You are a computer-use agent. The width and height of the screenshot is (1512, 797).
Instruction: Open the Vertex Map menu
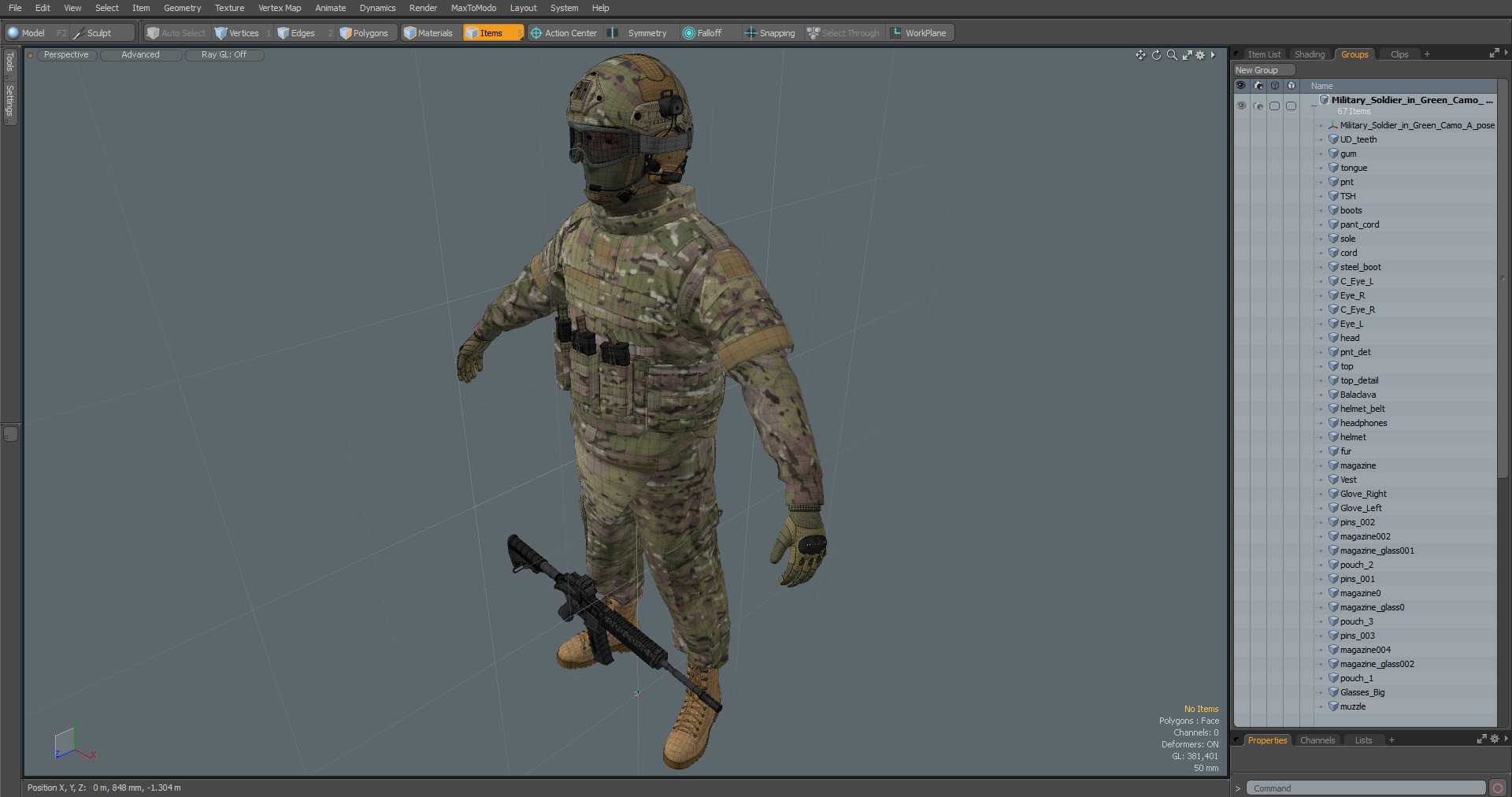[x=280, y=8]
